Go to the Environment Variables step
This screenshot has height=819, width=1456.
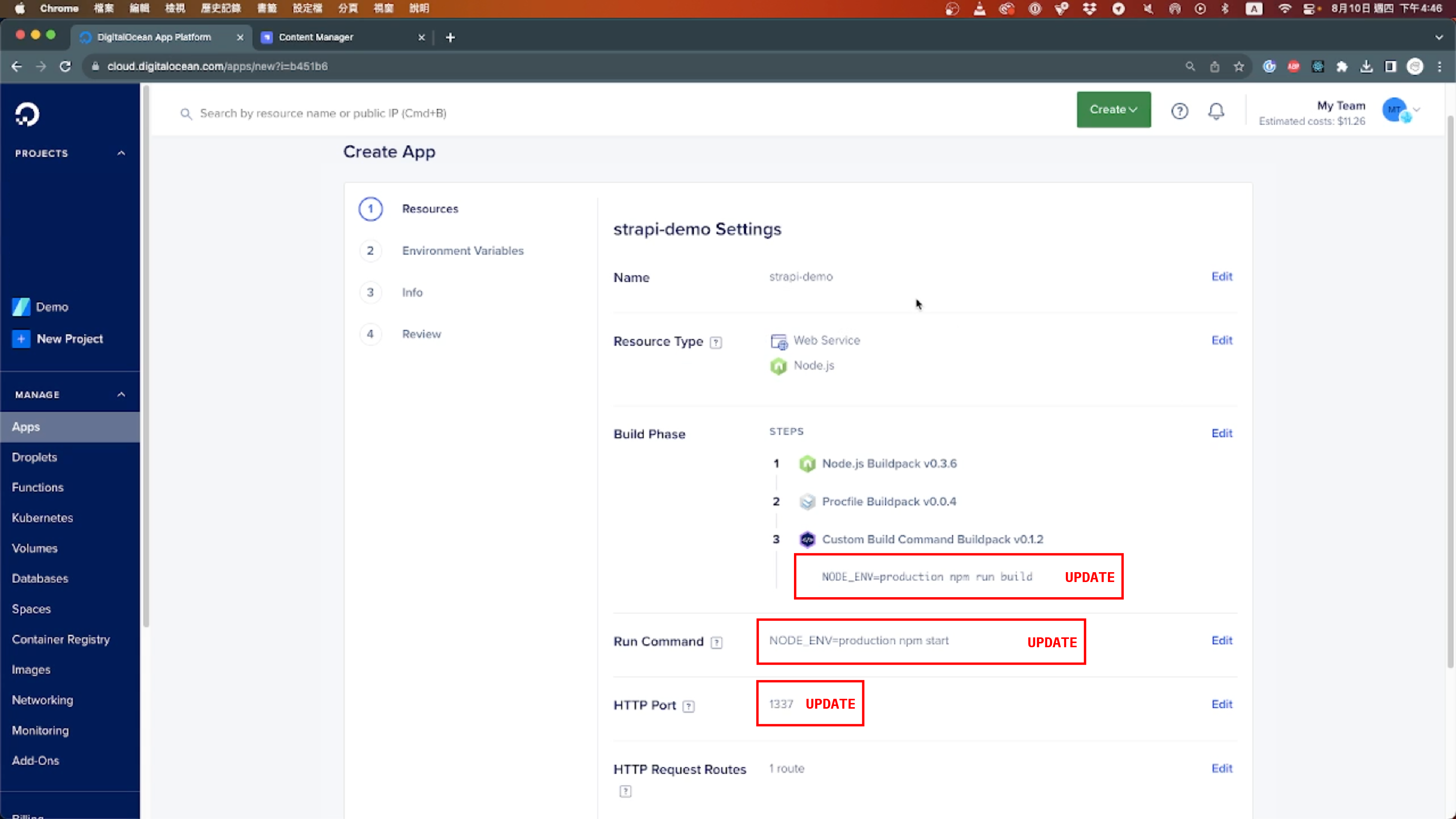pos(462,250)
